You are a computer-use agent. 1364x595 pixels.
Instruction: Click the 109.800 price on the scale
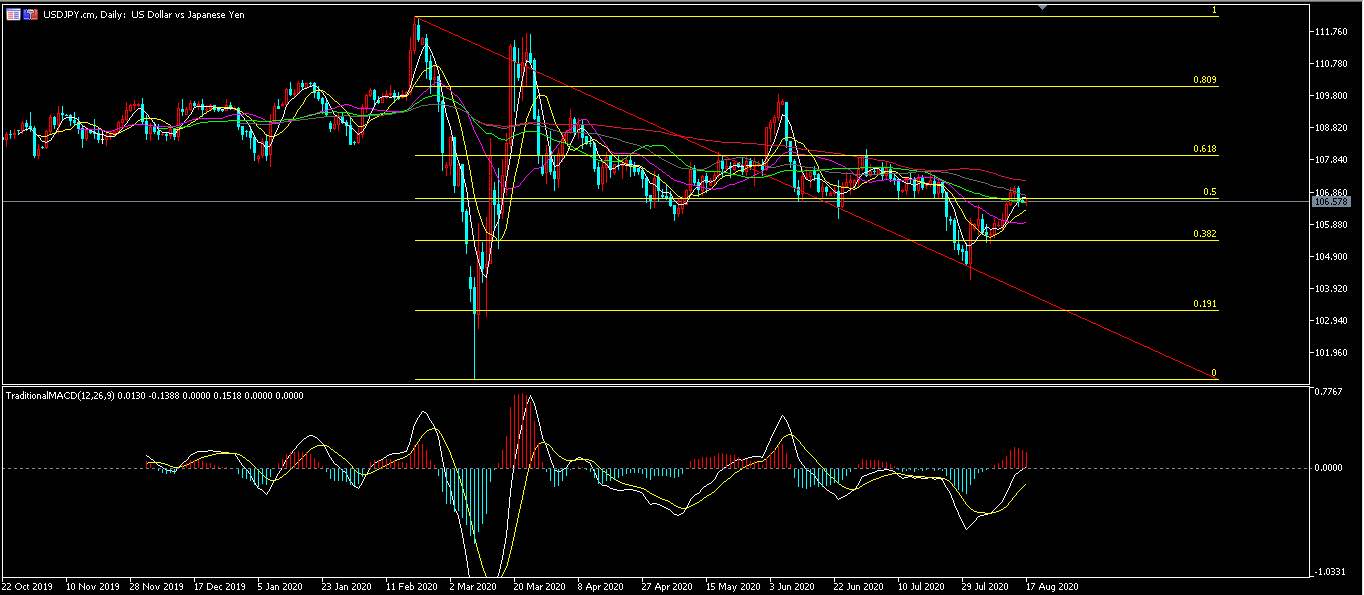click(1333, 96)
